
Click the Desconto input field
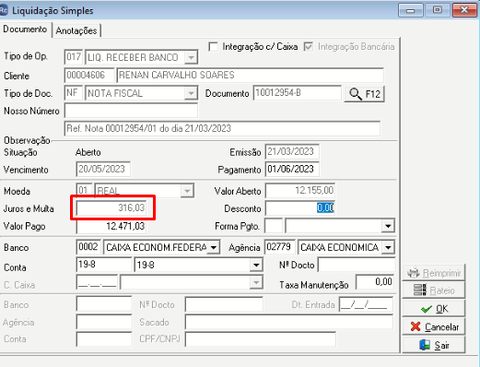point(300,209)
